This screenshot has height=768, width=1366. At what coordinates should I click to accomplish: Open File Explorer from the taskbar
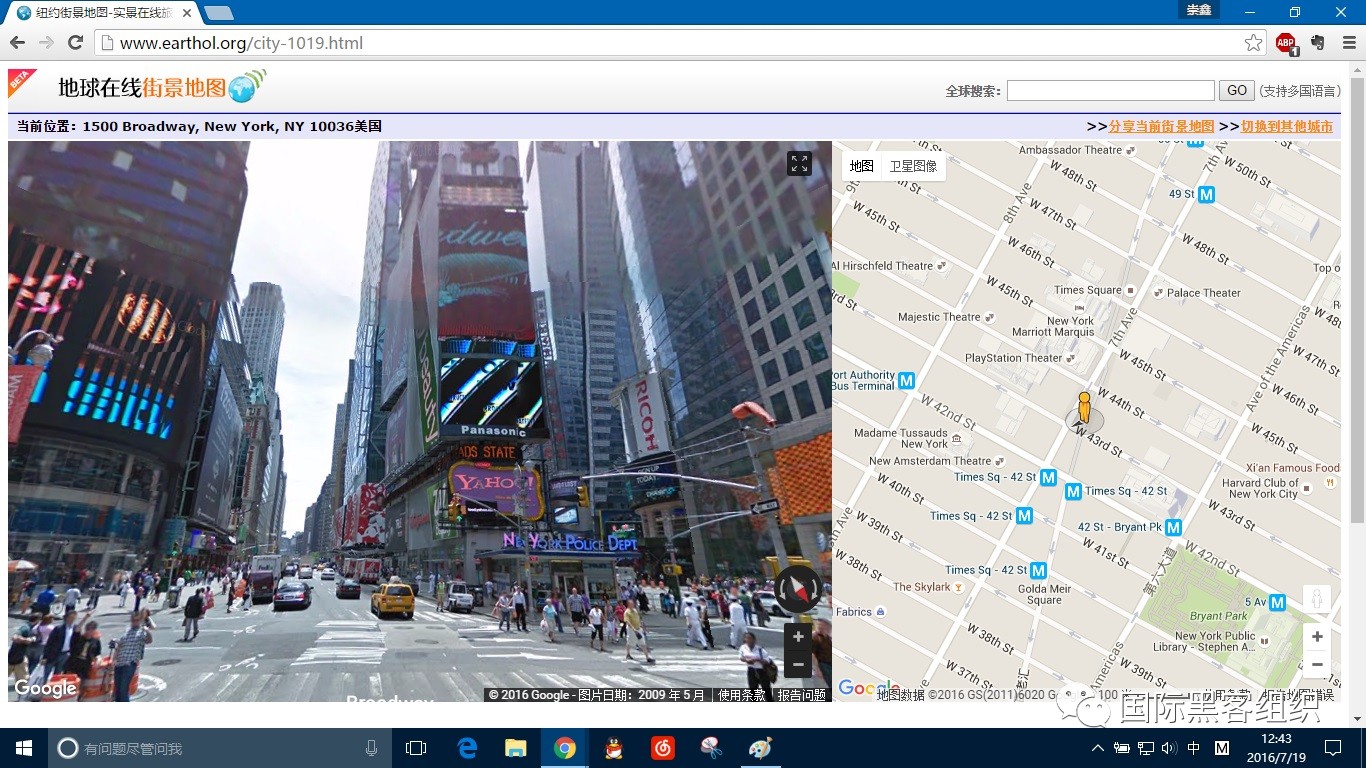coord(516,748)
